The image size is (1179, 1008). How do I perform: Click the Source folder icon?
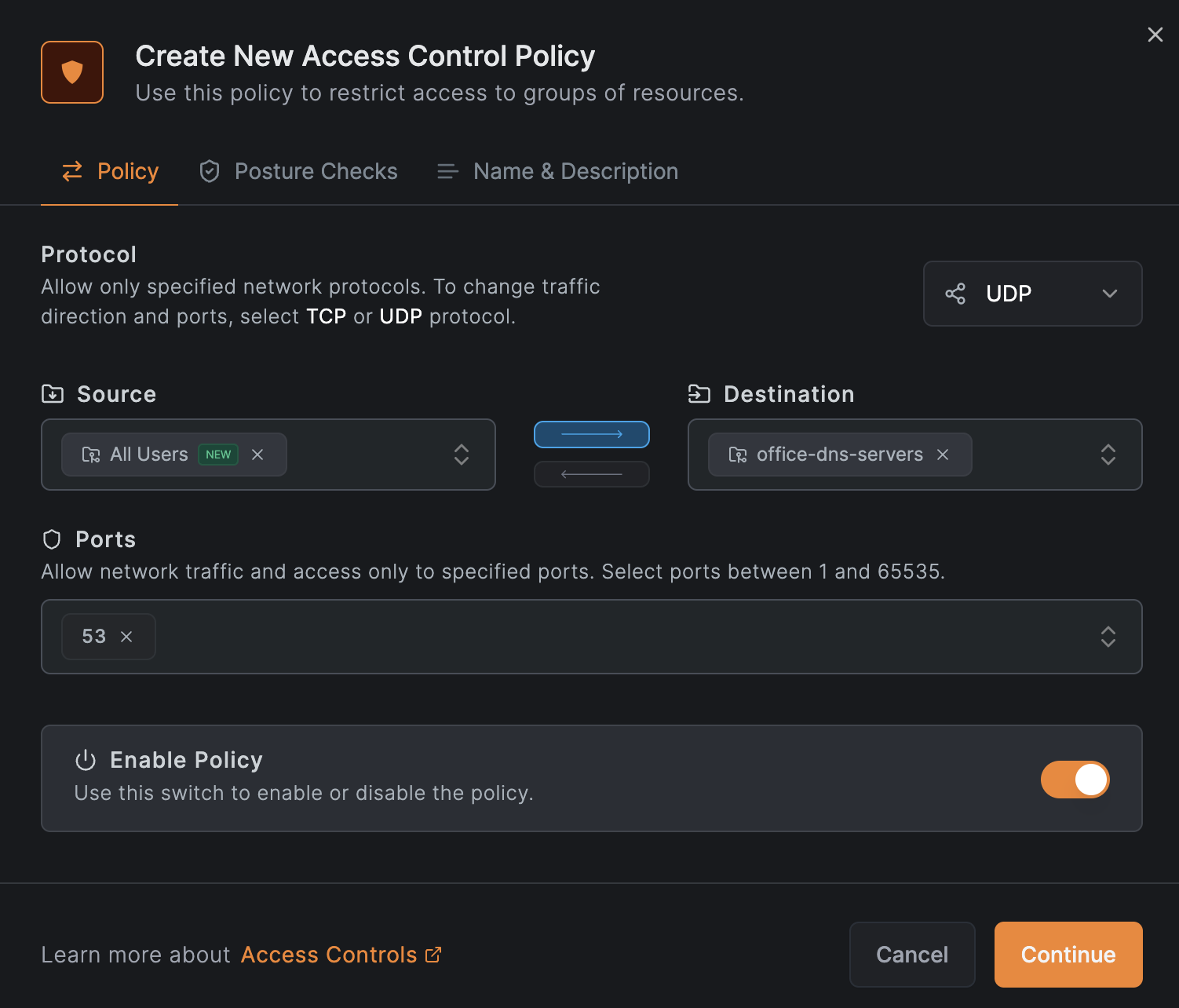coord(53,394)
